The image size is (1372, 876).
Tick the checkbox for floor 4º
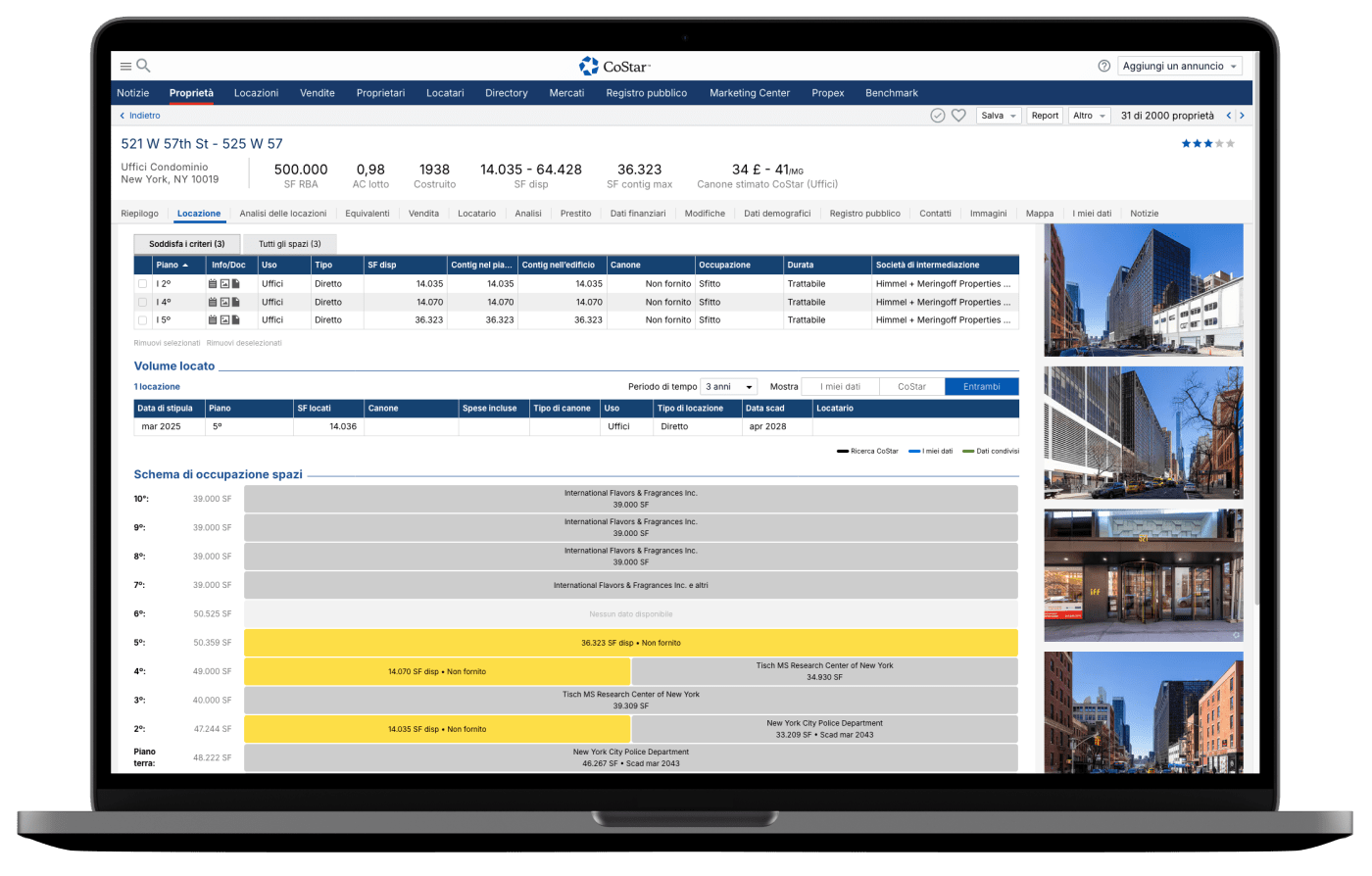(x=143, y=303)
